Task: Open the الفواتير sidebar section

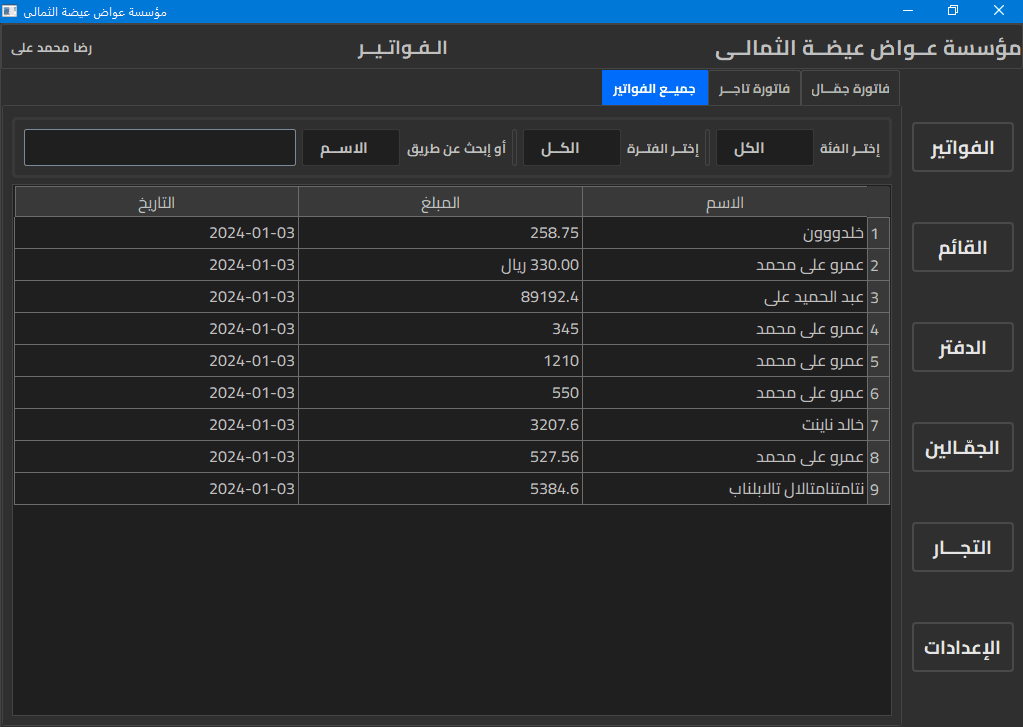Action: pos(962,147)
